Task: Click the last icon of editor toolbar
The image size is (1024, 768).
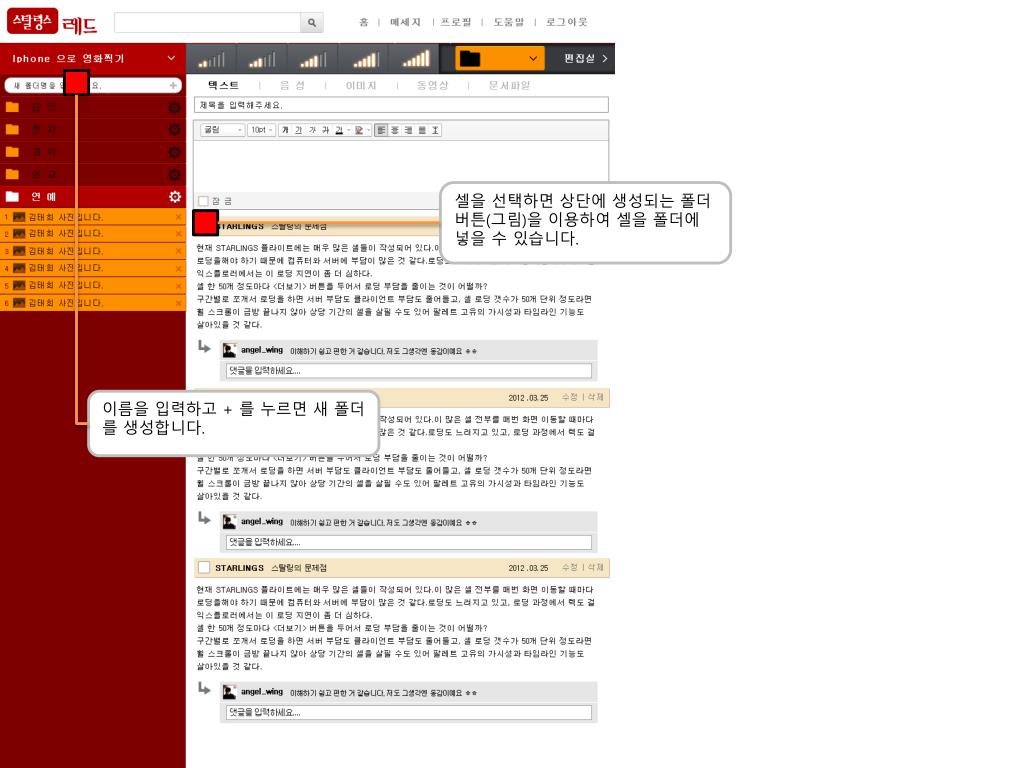Action: click(435, 130)
